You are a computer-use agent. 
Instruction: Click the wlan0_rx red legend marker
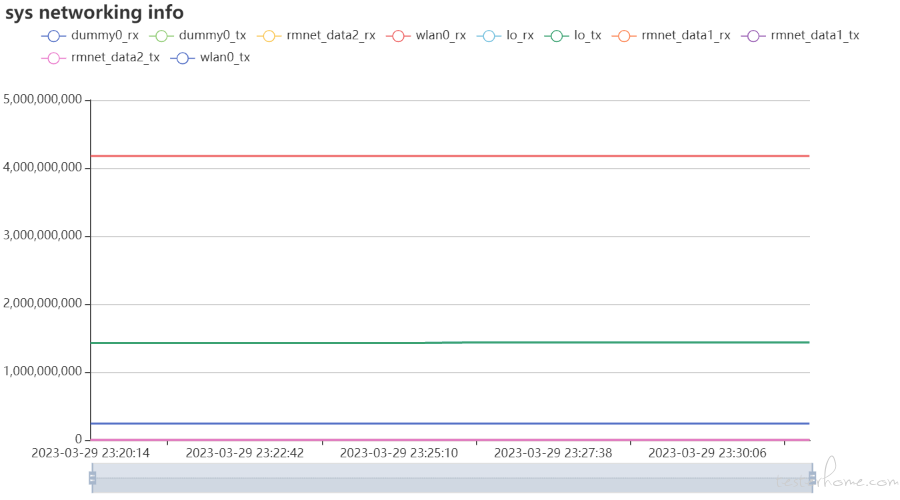tap(398, 36)
